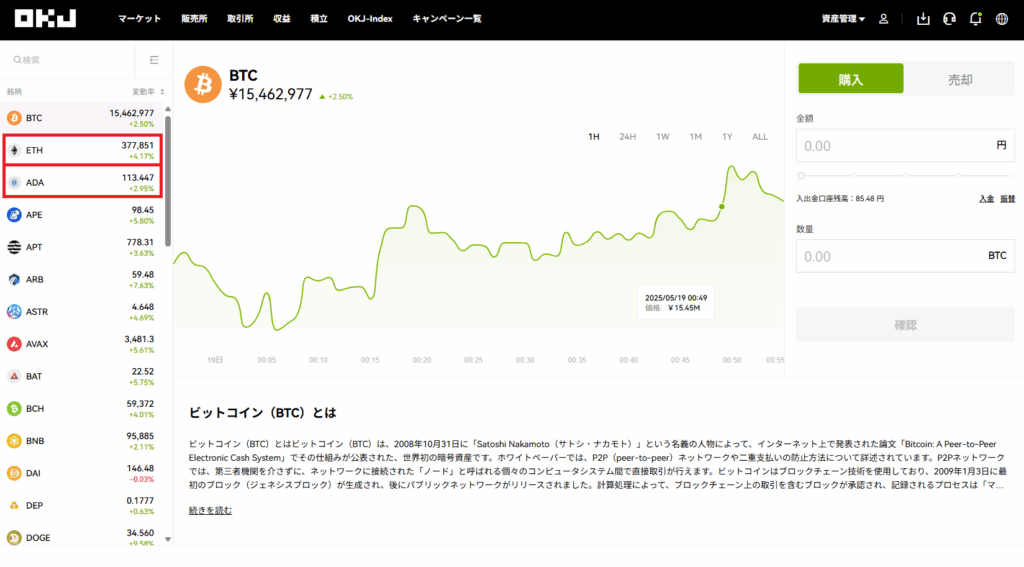Click the amount percentage slider handle

click(x=801, y=176)
